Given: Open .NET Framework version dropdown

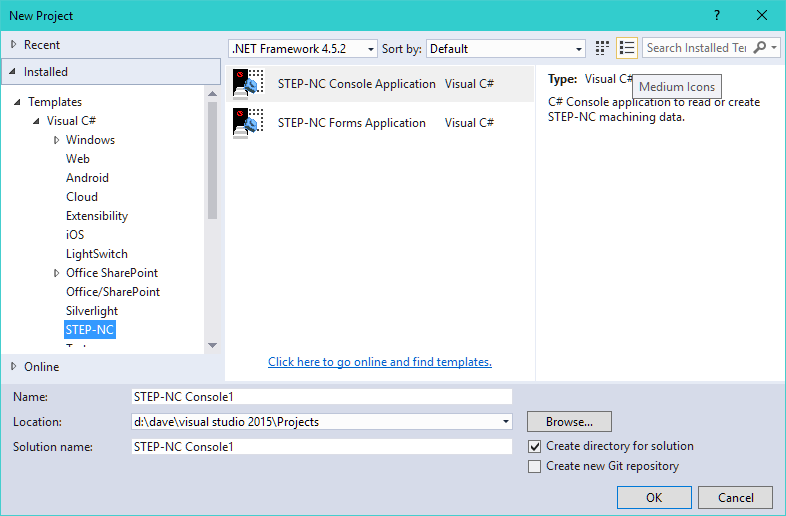Looking at the screenshot, I should (303, 49).
